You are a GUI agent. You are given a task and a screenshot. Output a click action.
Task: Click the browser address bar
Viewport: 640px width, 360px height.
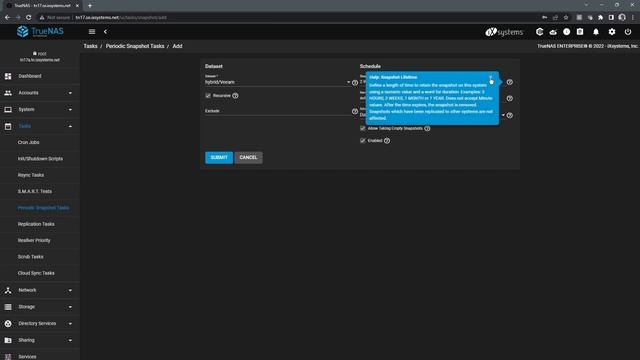click(286, 18)
